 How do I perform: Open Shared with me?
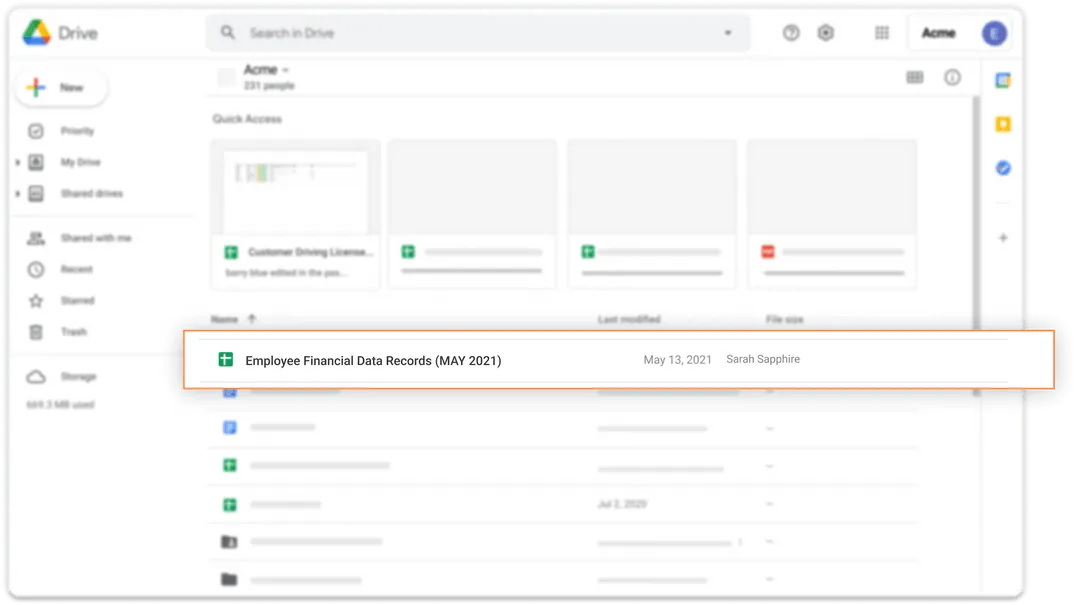coord(95,238)
